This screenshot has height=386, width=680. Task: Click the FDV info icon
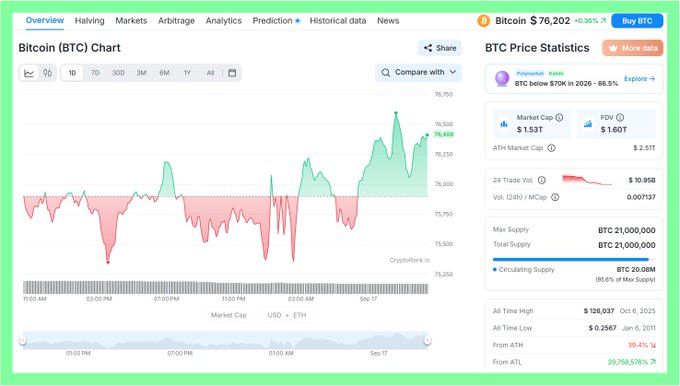click(x=620, y=117)
